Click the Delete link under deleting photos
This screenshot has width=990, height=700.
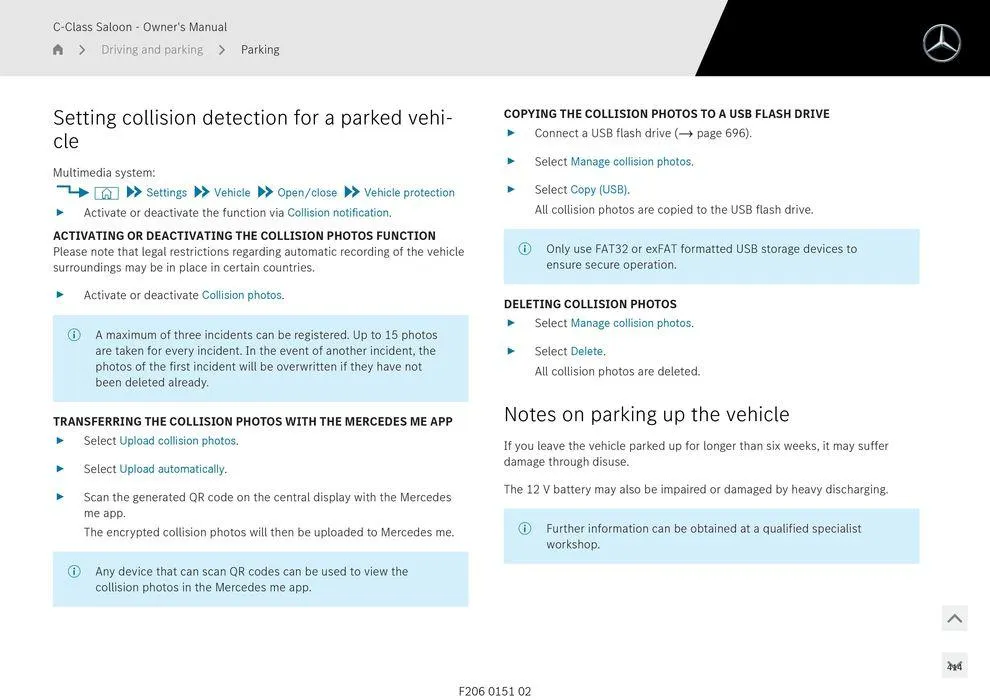pyautogui.click(x=586, y=352)
